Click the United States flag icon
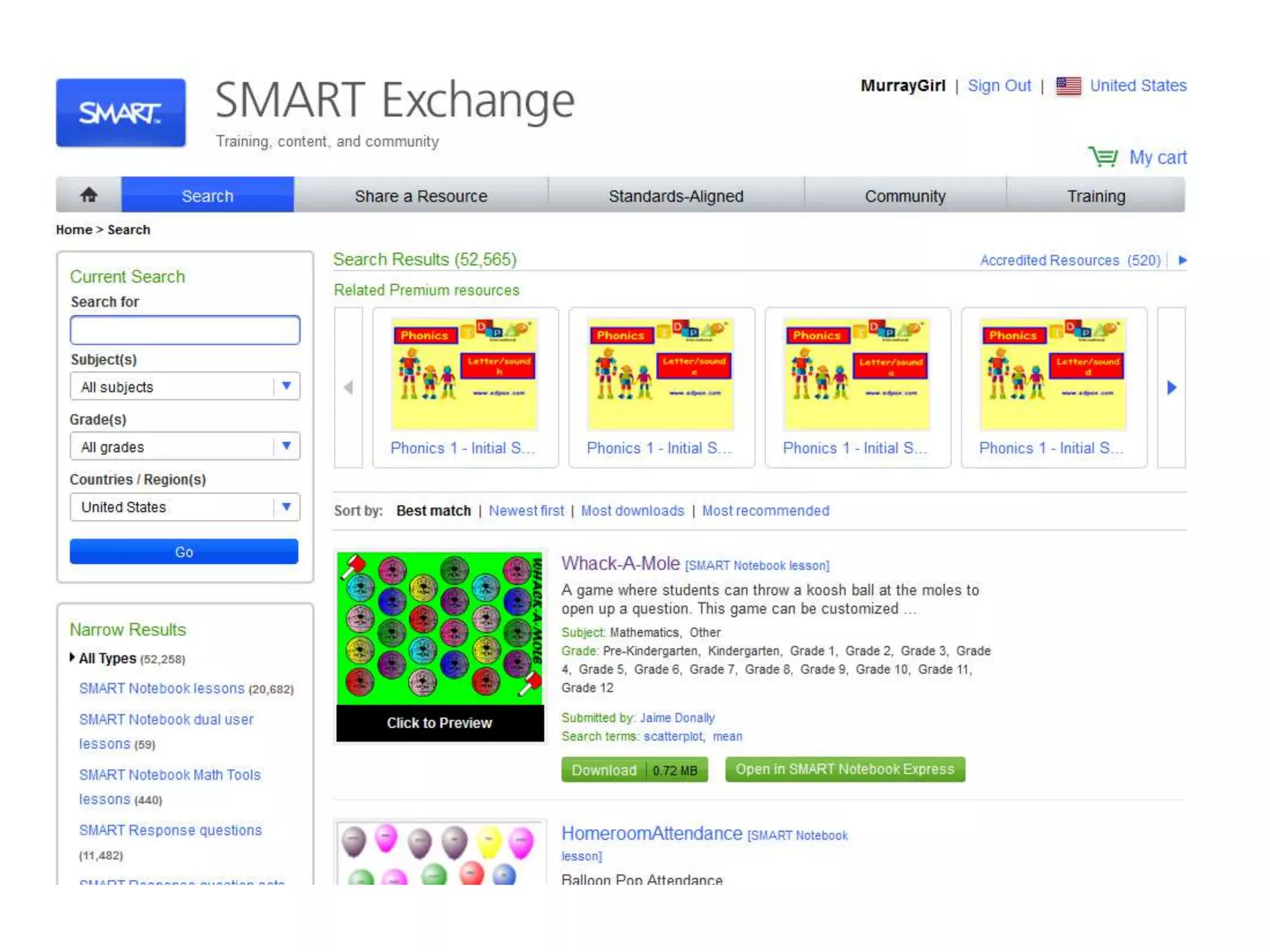The image size is (1270, 952). pyautogui.click(x=1068, y=86)
